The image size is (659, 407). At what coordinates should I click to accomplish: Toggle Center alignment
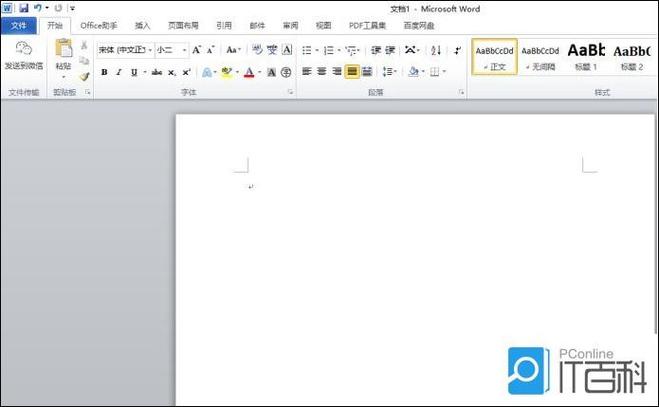[322, 72]
